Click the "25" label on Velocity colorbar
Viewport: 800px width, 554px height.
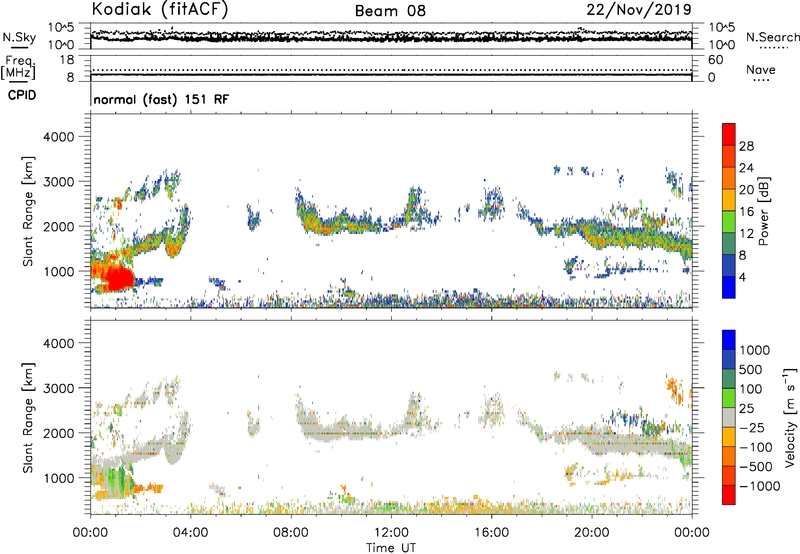[x=746, y=409]
